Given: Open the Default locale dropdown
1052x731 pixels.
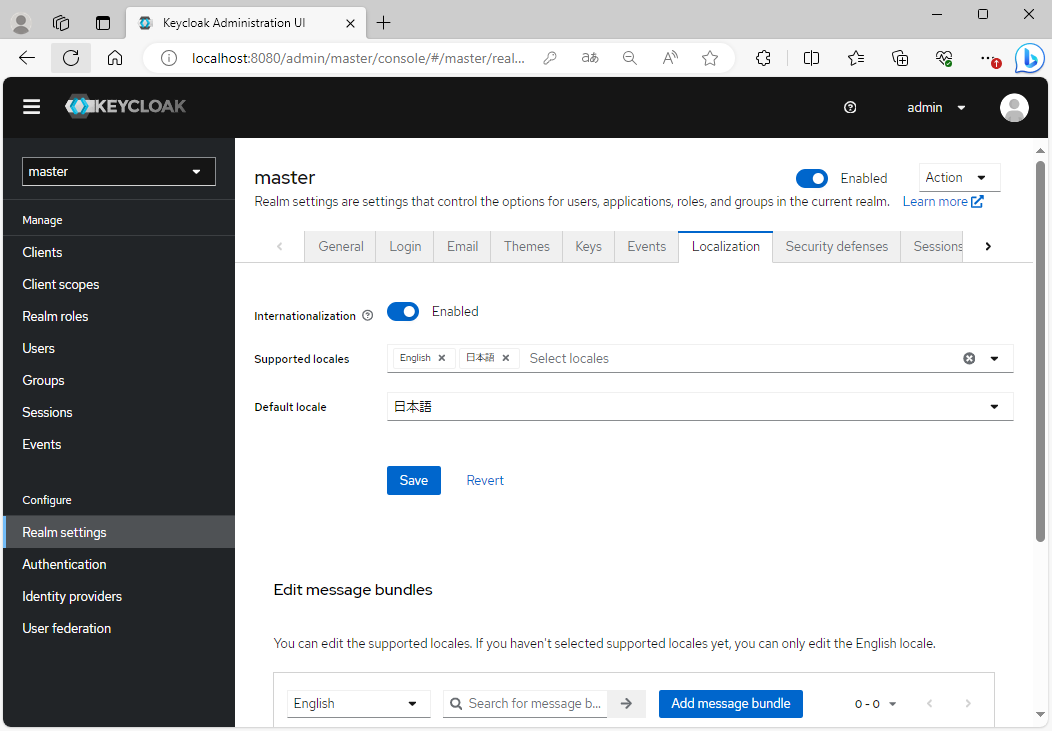Looking at the screenshot, I should 700,406.
